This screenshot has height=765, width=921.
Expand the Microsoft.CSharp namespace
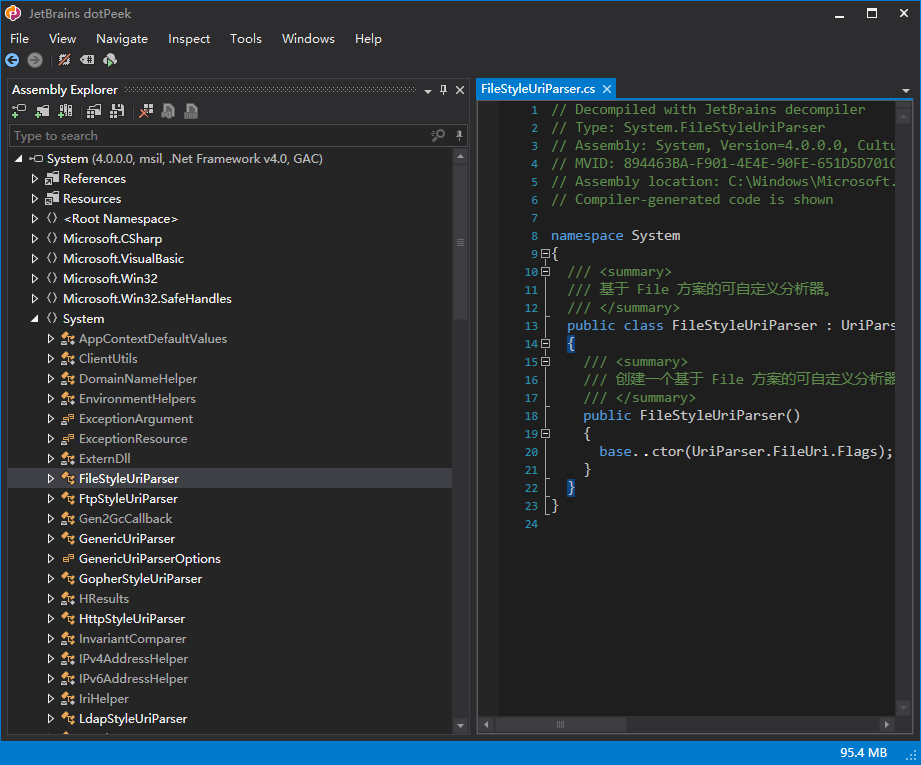point(35,238)
